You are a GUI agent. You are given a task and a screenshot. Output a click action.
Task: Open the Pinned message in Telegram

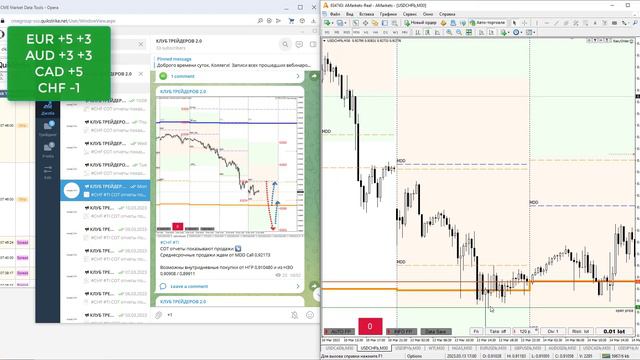(233, 62)
